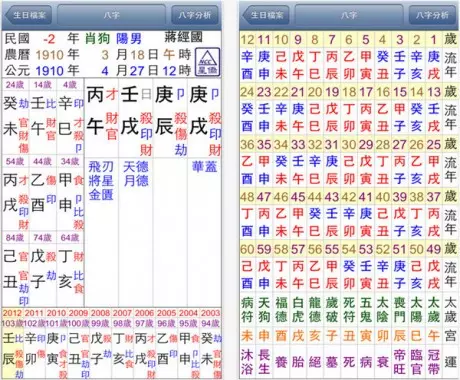
Task: Select the name 蔣經國
Action: (183, 37)
